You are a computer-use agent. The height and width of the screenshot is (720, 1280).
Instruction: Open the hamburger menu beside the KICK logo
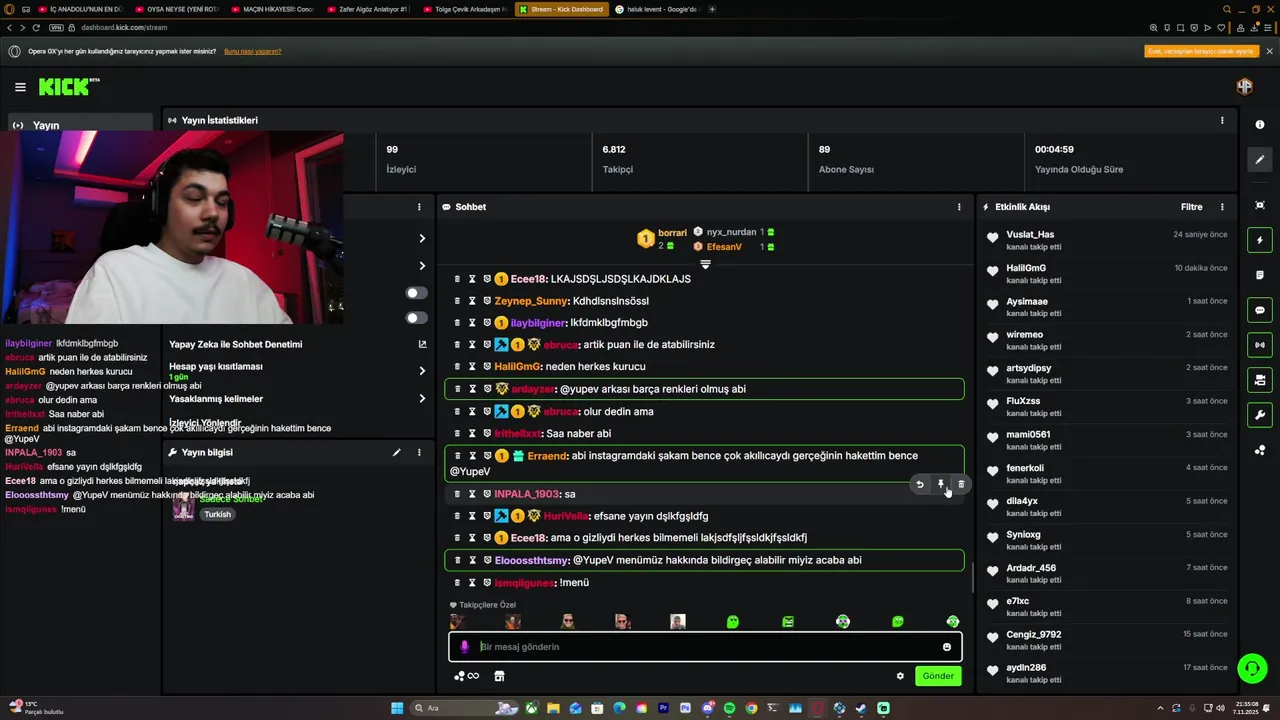pos(20,87)
